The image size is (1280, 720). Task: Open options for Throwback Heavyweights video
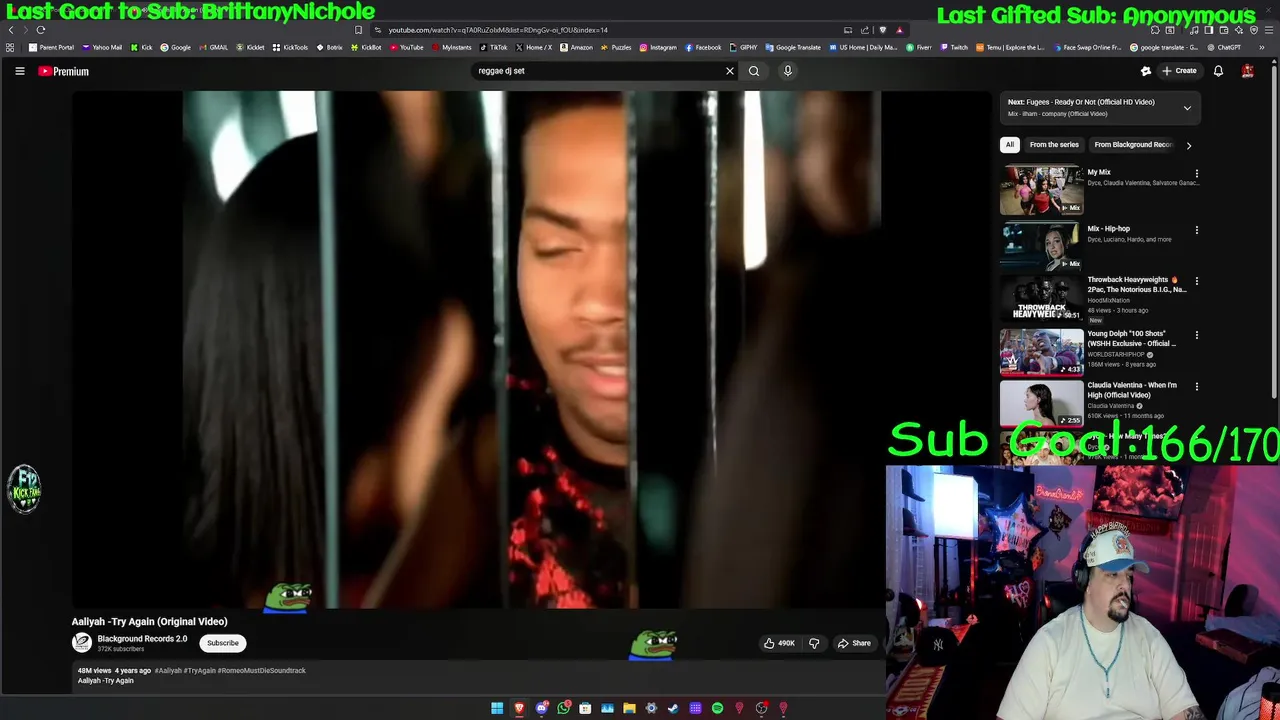point(1196,281)
